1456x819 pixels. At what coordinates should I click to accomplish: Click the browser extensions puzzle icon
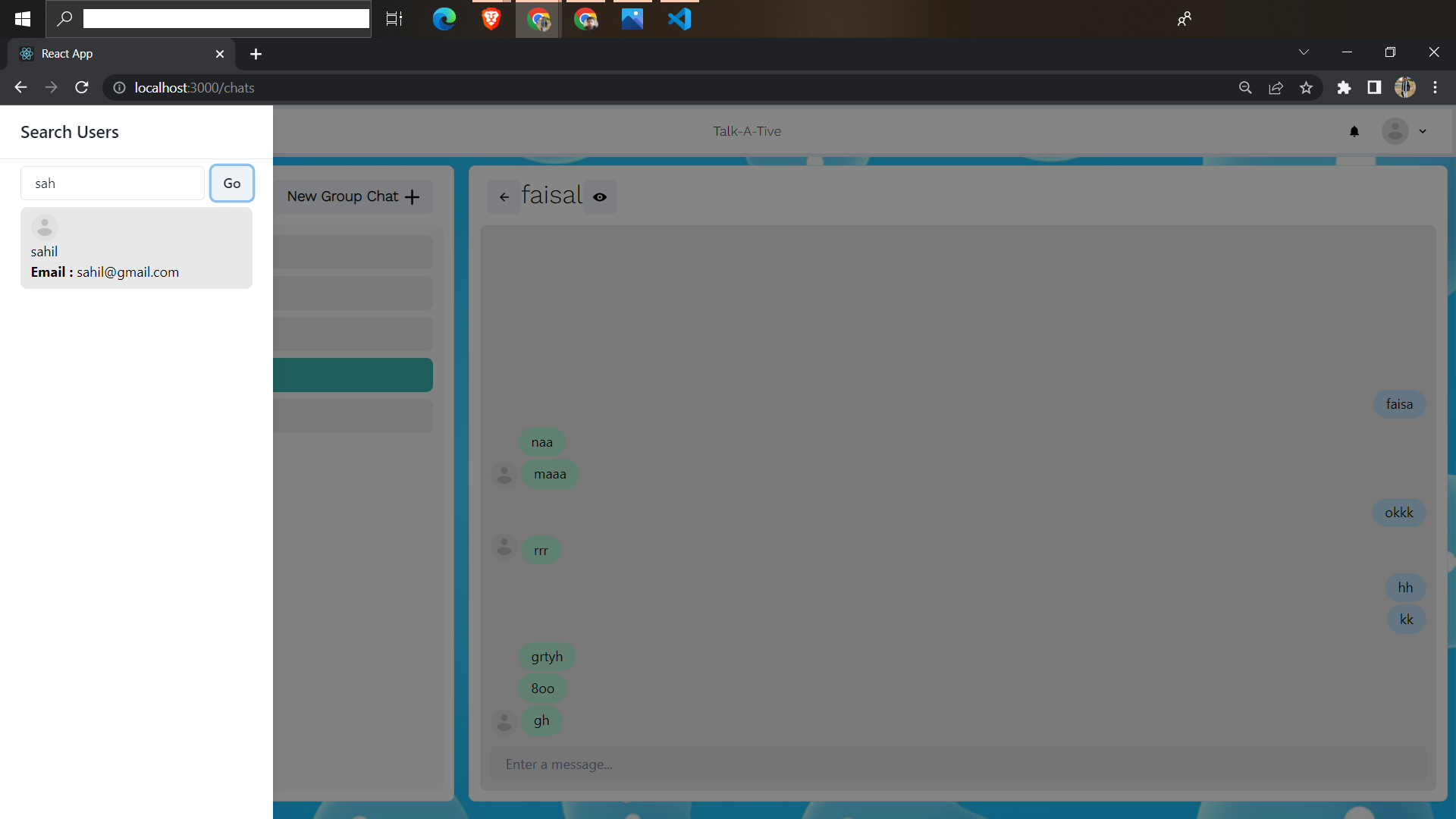point(1344,87)
